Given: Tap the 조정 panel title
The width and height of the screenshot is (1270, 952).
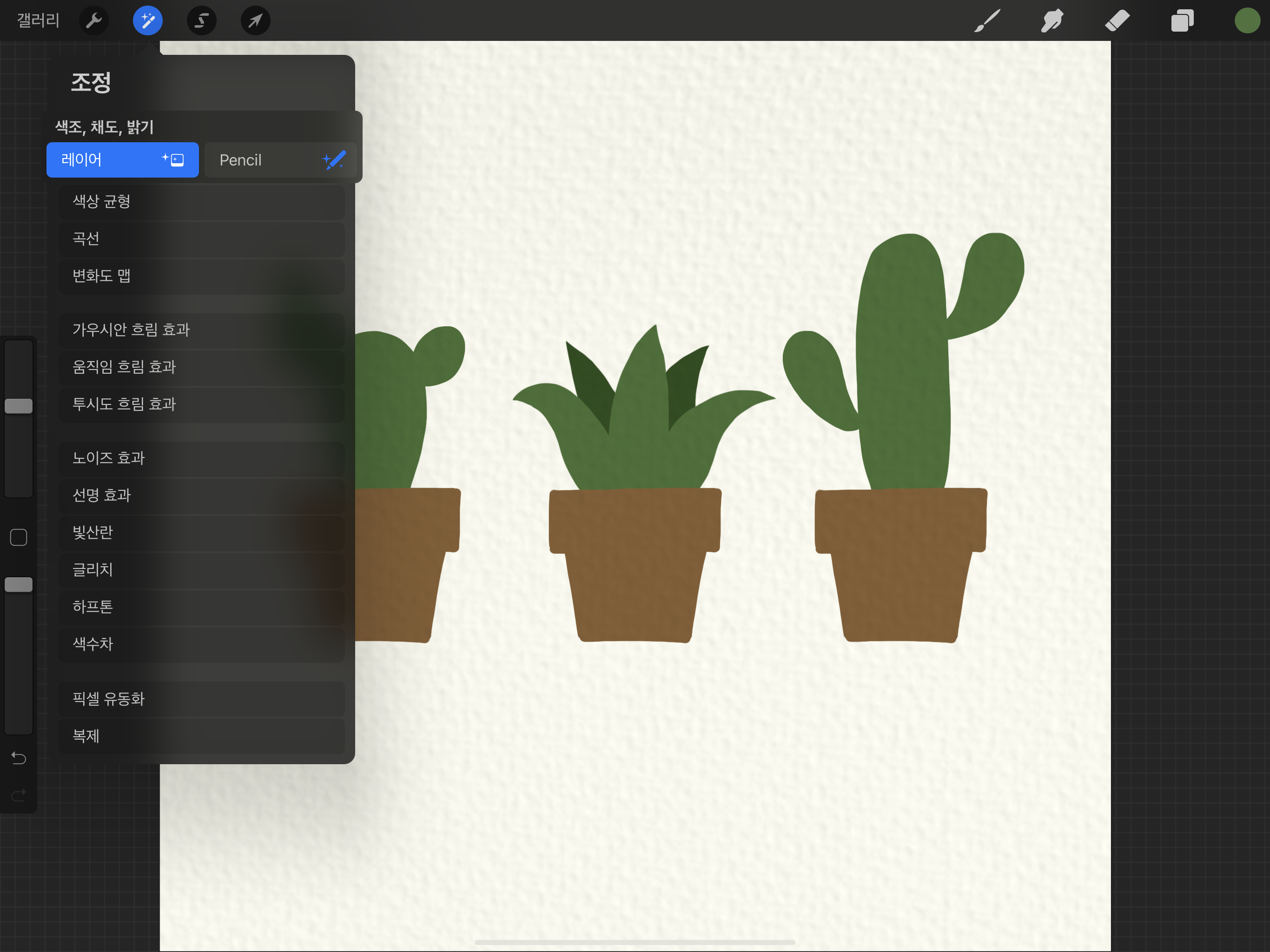Looking at the screenshot, I should (91, 82).
